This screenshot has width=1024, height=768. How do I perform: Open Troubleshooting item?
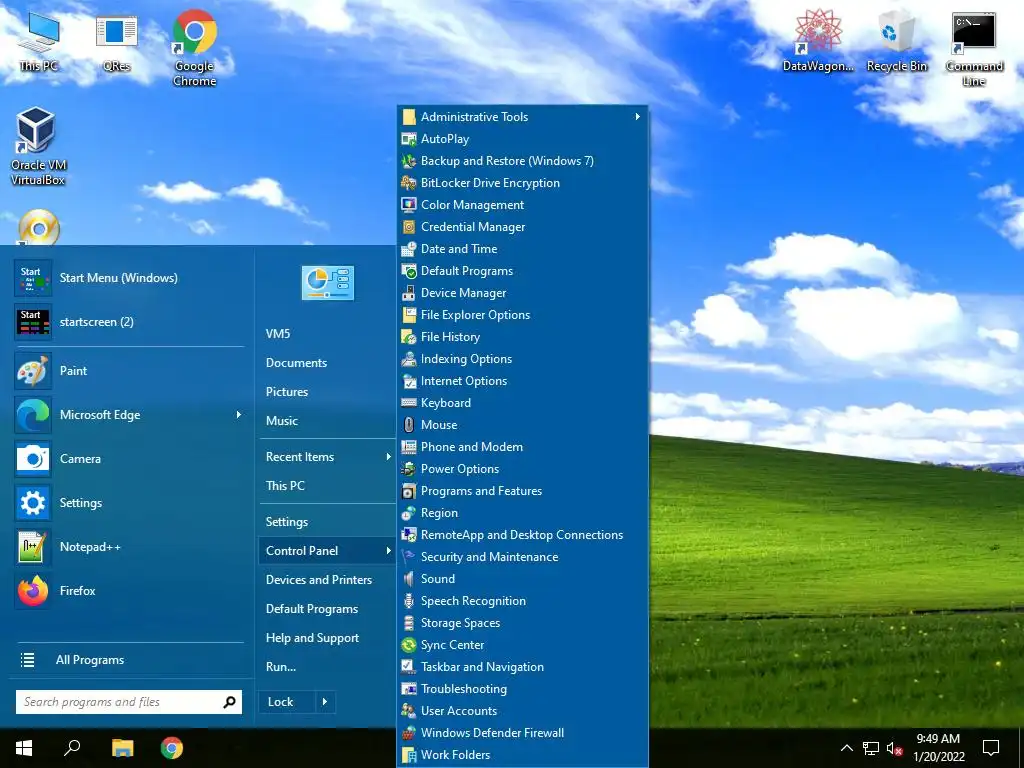tap(522, 688)
